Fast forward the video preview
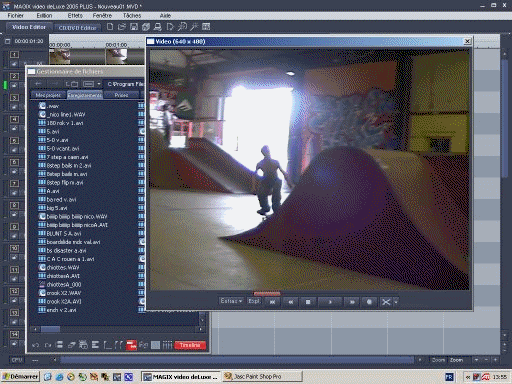The height and width of the screenshot is (384, 512). [352, 302]
